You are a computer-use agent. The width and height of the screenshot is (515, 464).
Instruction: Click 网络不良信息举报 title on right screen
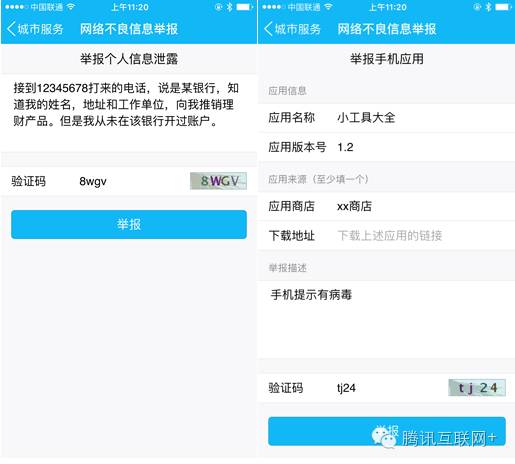[387, 29]
